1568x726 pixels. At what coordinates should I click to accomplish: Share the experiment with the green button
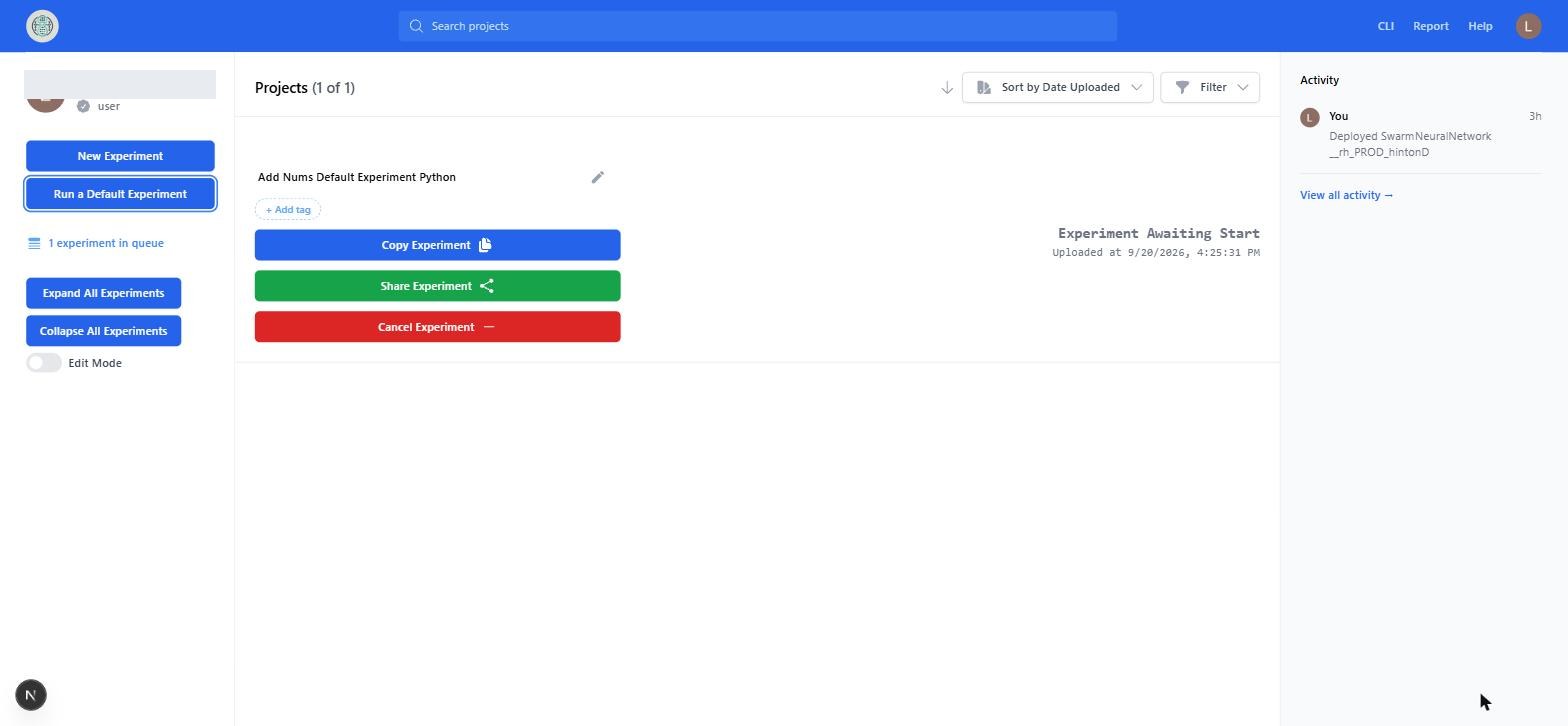pos(437,286)
